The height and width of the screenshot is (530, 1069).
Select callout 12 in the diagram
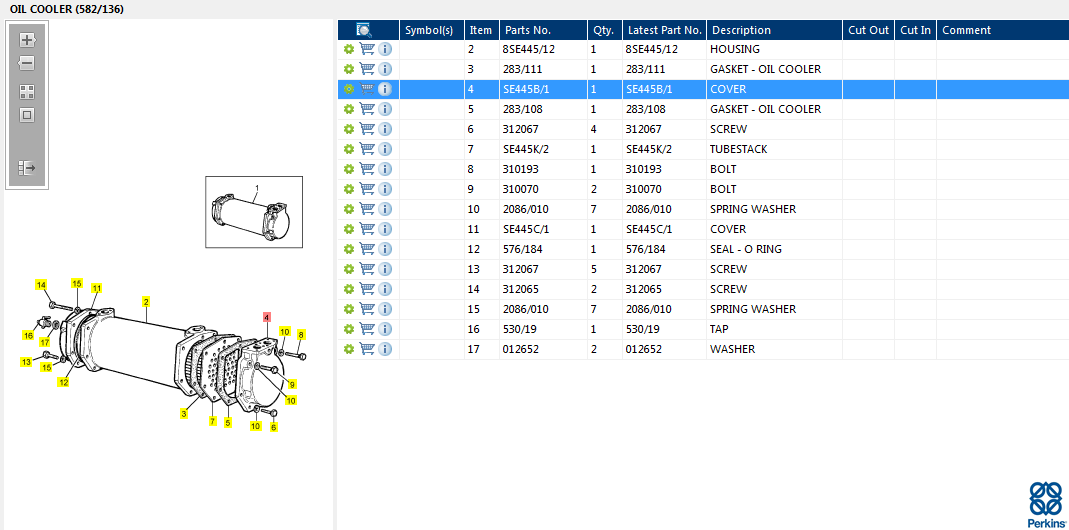[63, 383]
